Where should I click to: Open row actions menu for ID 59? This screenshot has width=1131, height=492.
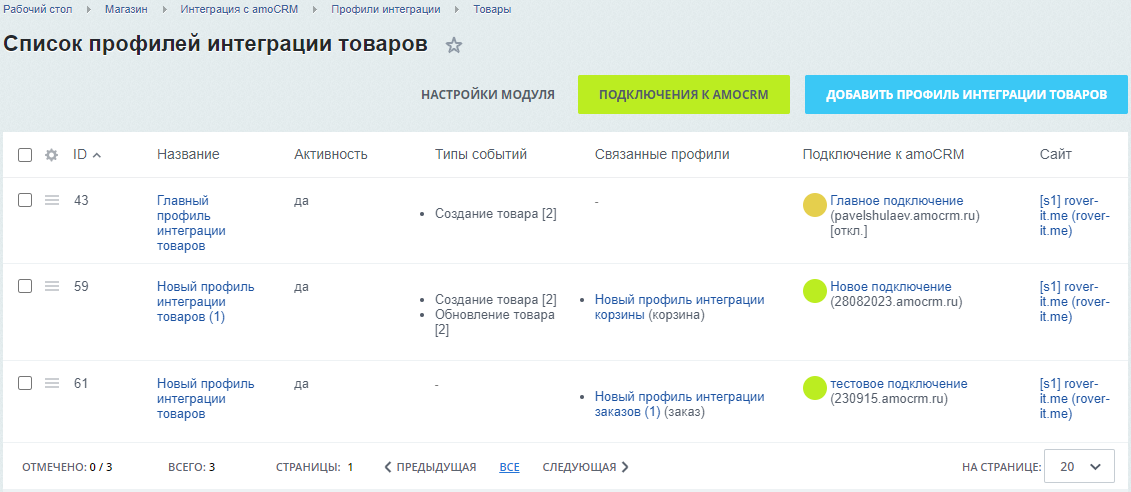53,287
